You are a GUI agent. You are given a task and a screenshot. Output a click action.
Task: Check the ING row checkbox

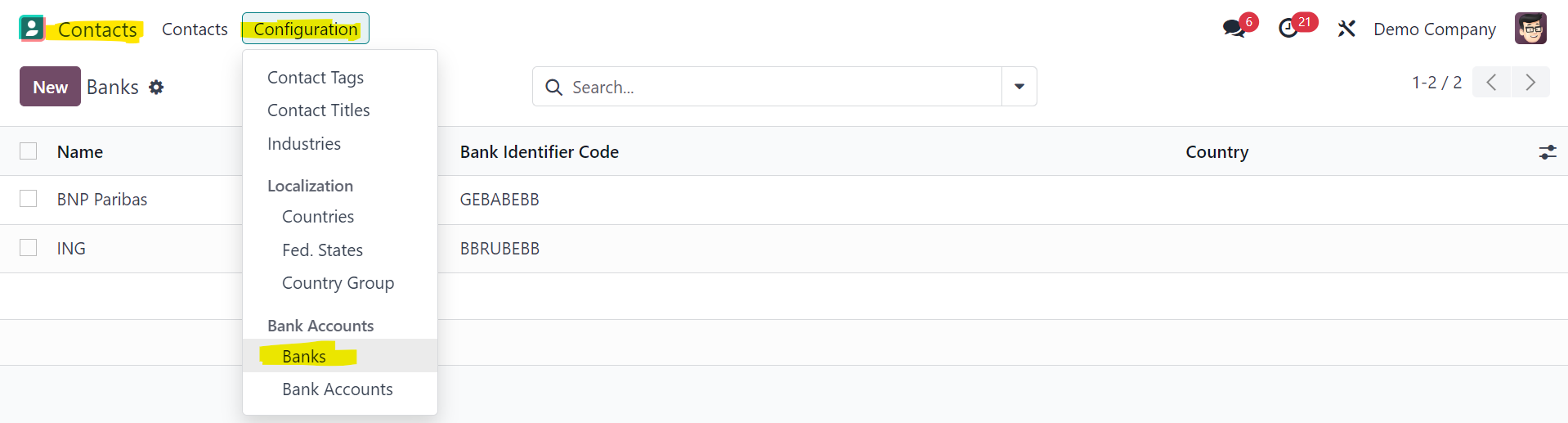point(29,248)
